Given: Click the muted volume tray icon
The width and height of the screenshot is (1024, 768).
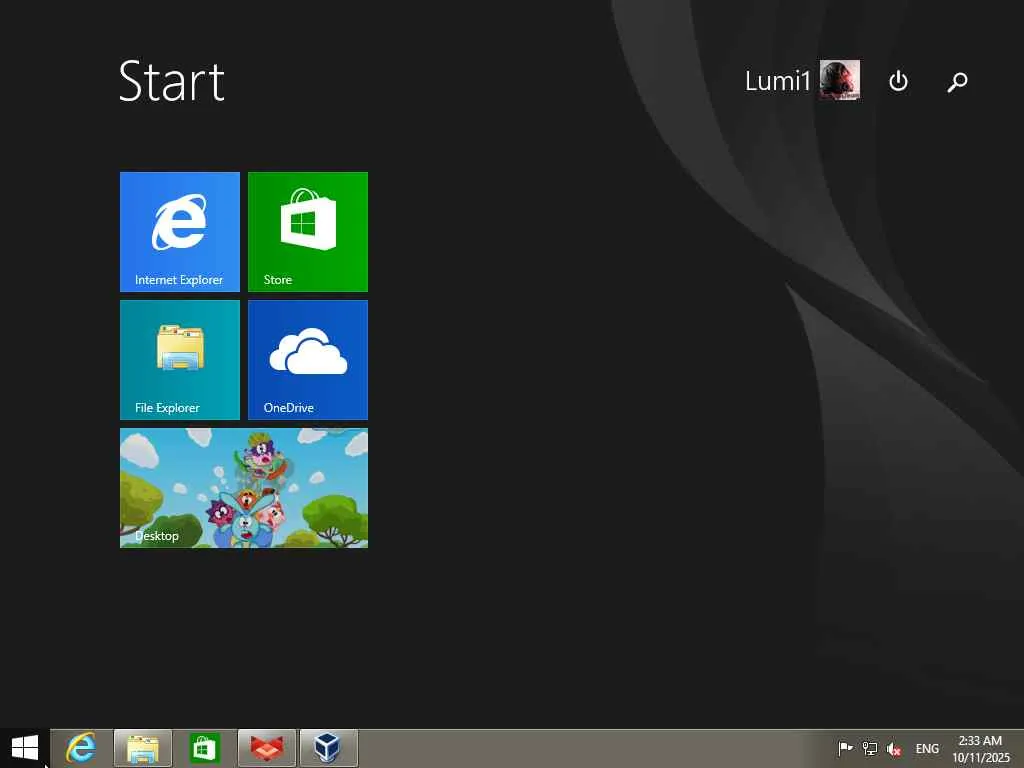Looking at the screenshot, I should (894, 748).
